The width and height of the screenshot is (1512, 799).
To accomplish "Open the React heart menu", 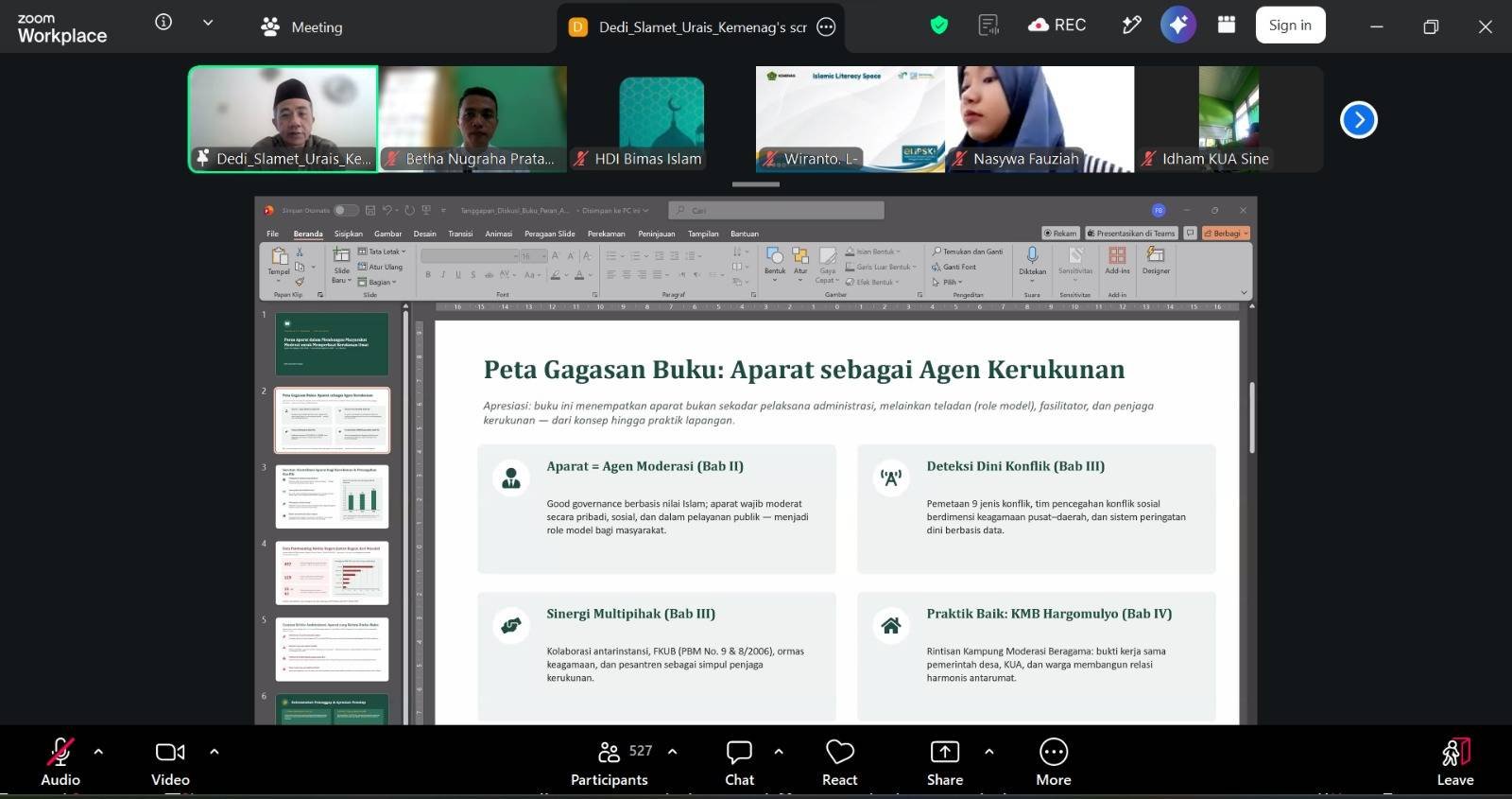I will tap(839, 761).
